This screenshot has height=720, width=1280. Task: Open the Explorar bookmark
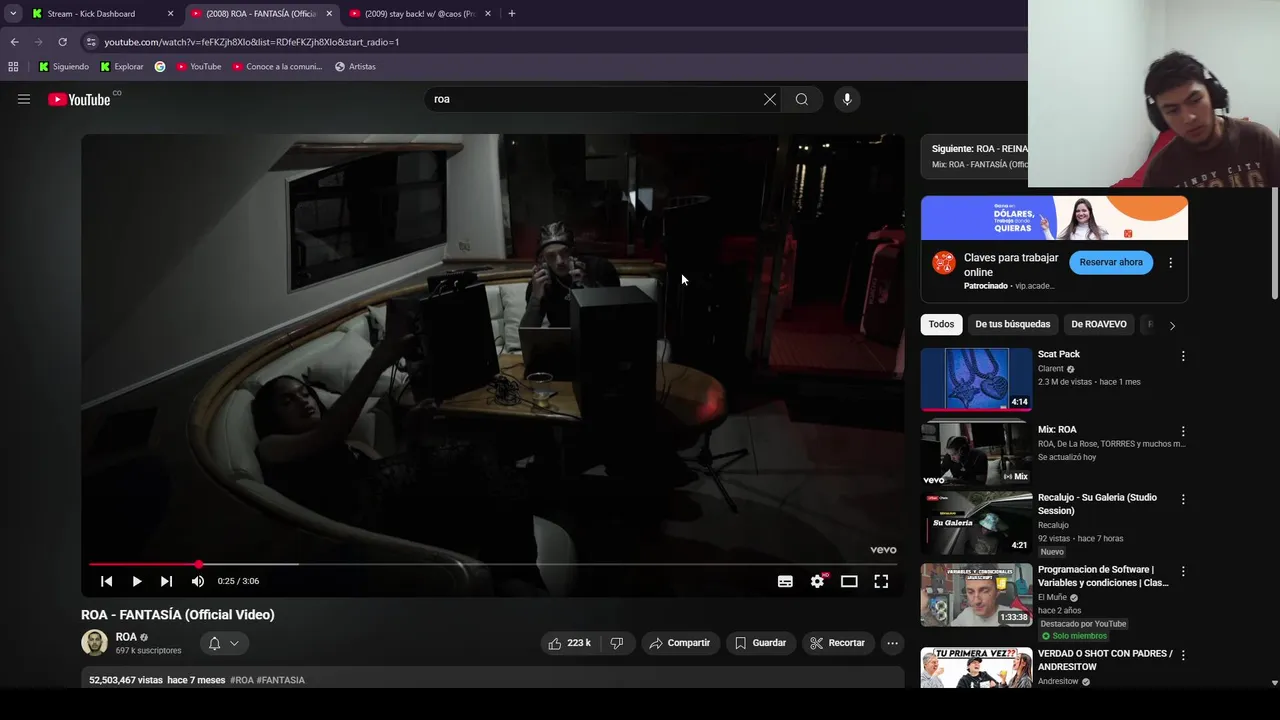pyautogui.click(x=122, y=67)
